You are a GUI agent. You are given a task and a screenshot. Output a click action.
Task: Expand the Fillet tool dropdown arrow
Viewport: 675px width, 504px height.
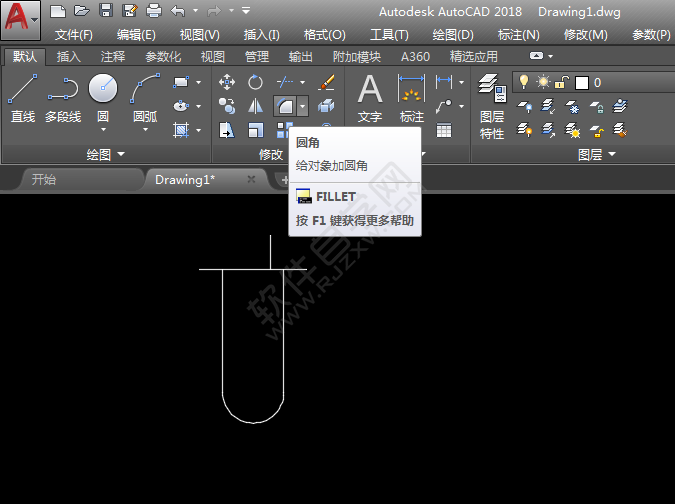coord(302,106)
